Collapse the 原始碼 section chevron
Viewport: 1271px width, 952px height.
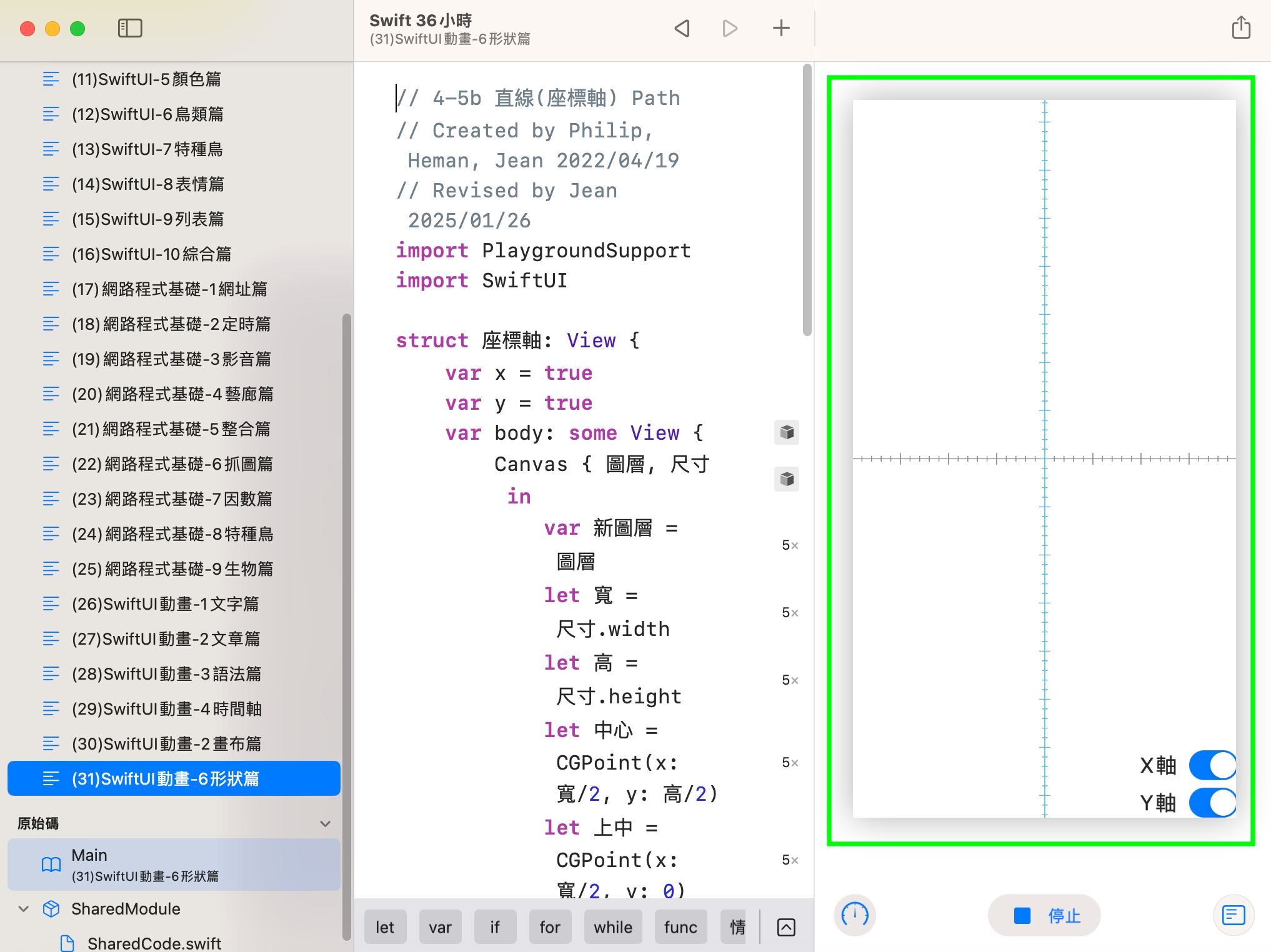(325, 823)
